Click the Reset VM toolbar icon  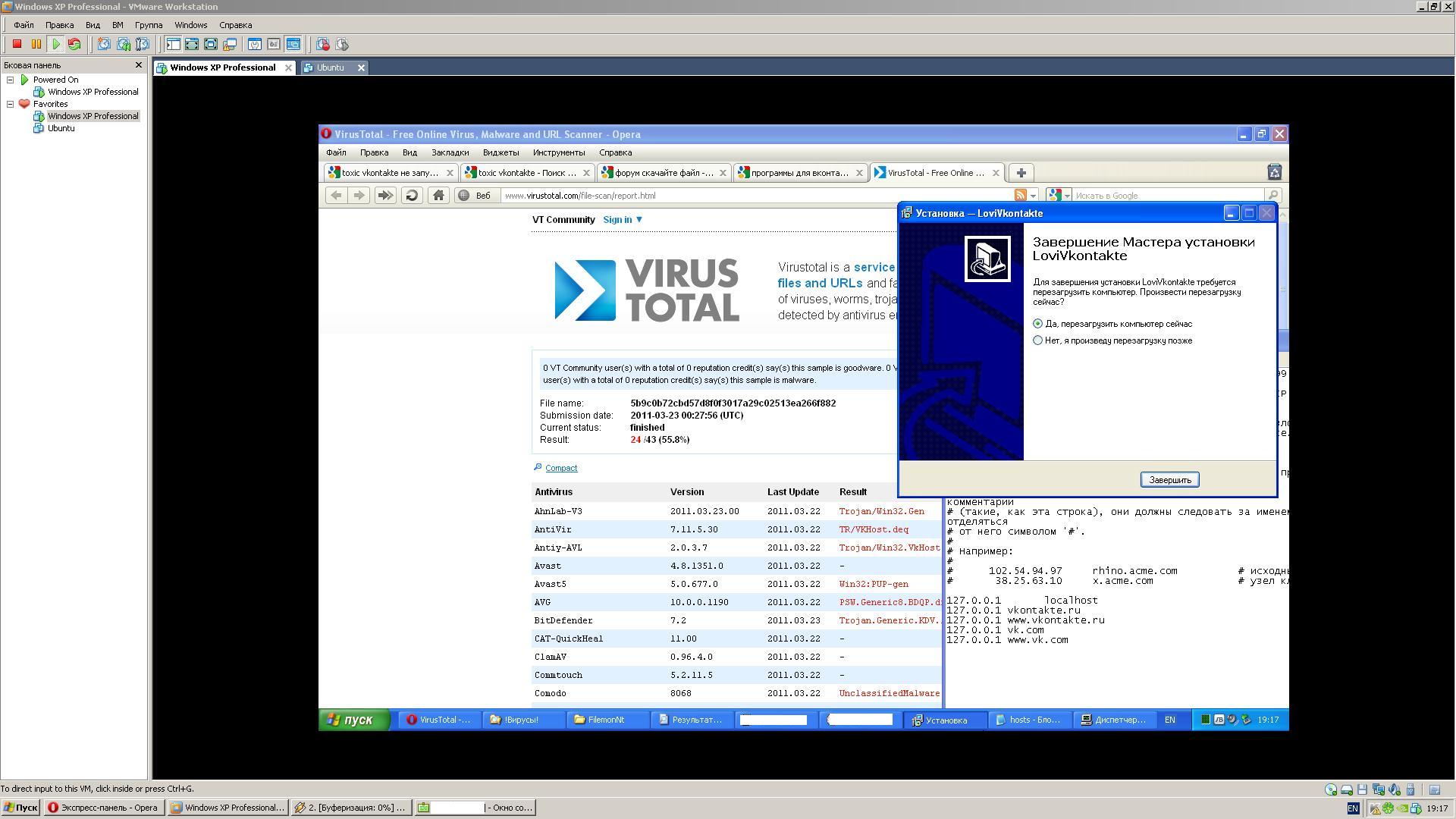tap(74, 45)
